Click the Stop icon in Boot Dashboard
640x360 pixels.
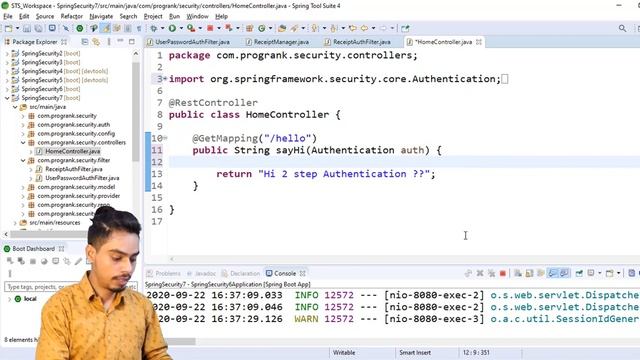(33, 261)
